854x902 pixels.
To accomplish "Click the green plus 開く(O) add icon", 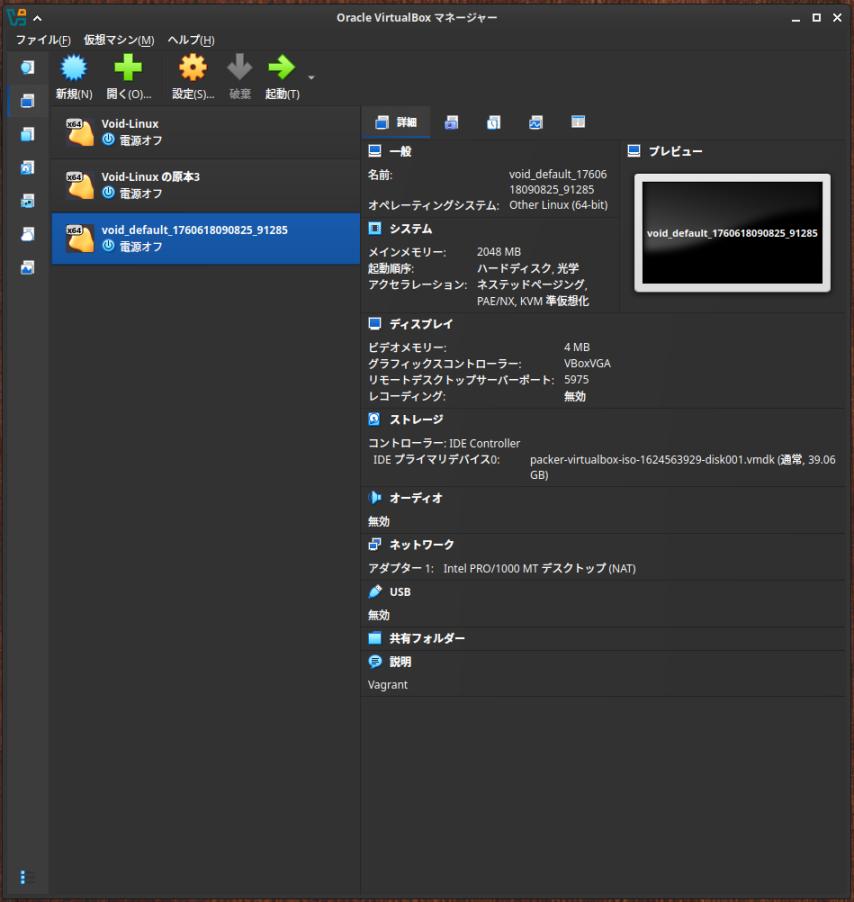I will pos(128,68).
